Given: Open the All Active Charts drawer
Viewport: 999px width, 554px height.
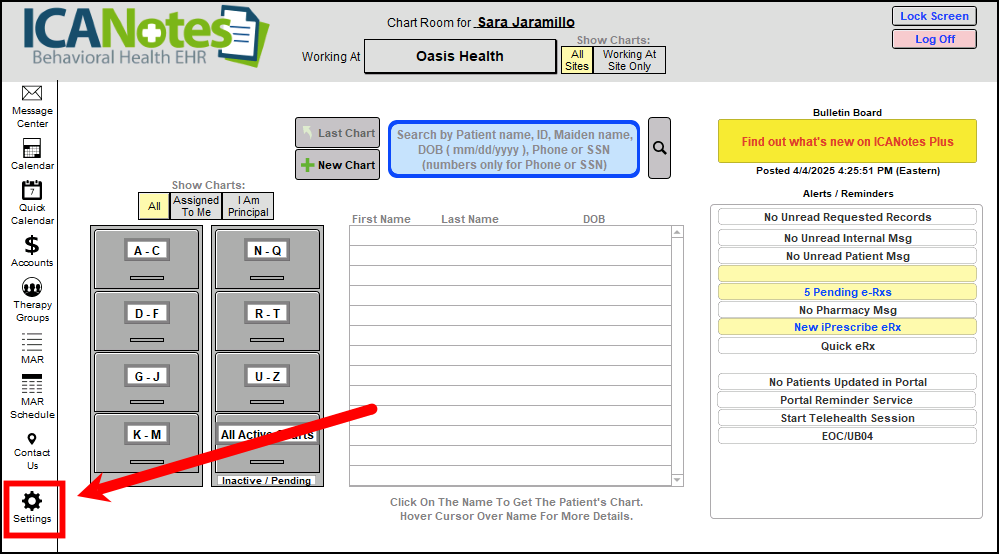Looking at the screenshot, I should pyautogui.click(x=268, y=443).
